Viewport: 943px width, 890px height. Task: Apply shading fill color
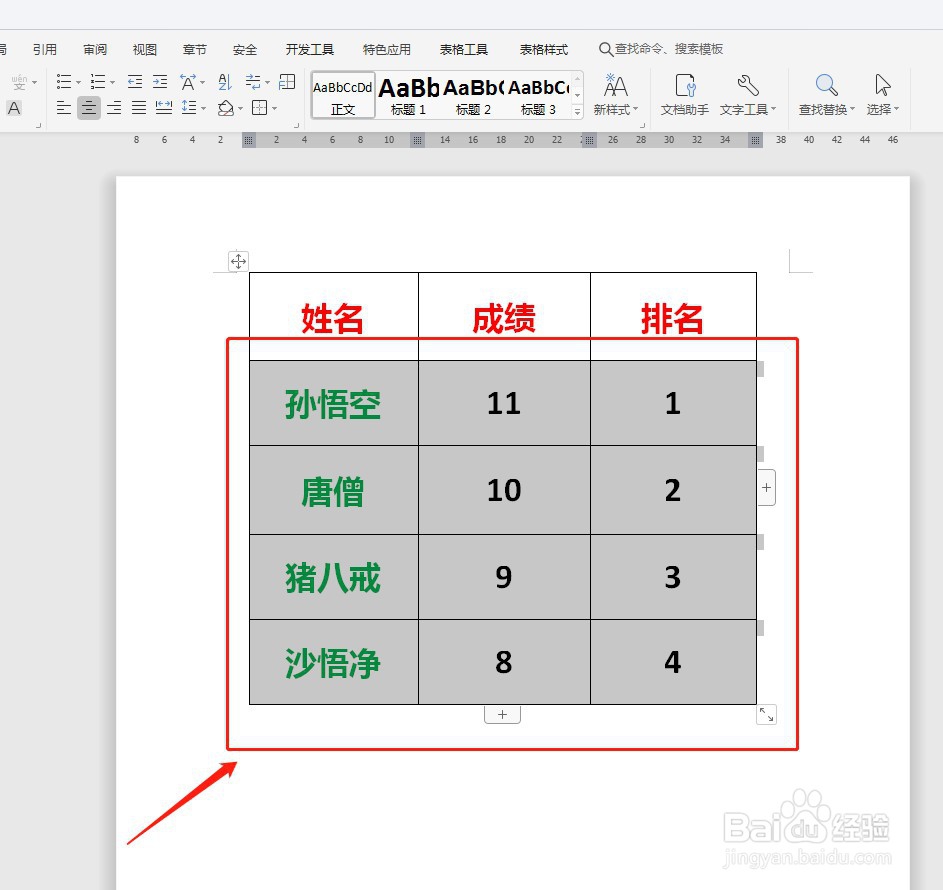coord(226,108)
